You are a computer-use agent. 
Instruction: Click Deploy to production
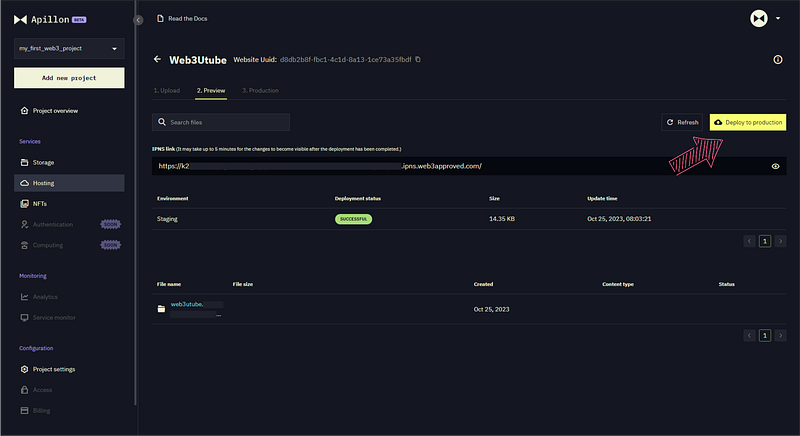click(x=748, y=122)
